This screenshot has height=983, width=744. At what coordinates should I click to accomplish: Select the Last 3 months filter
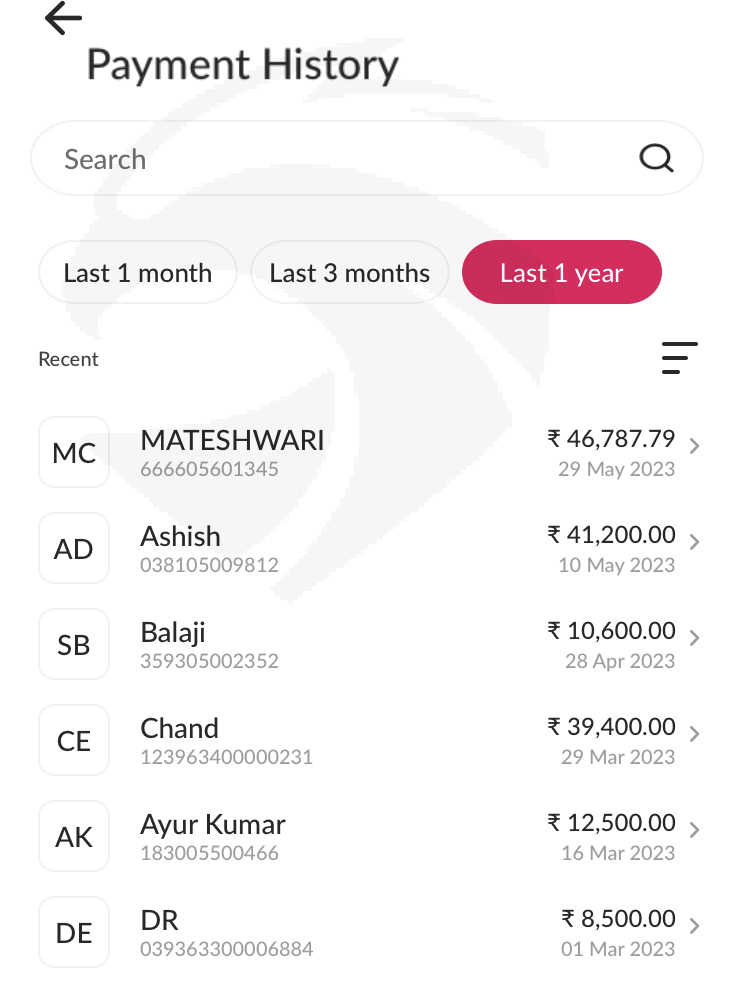tap(350, 273)
